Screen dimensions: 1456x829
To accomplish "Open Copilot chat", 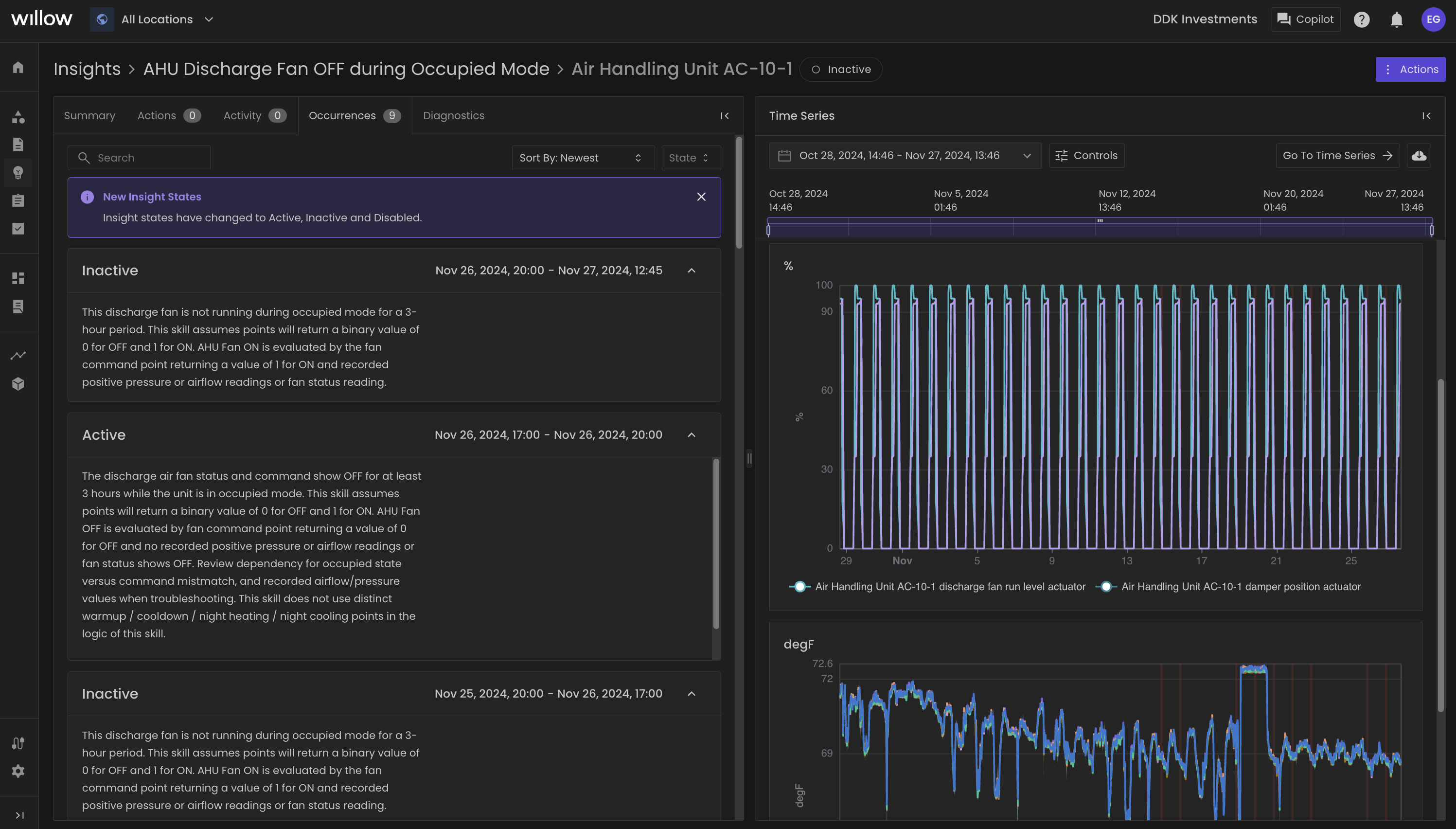I will (1305, 19).
